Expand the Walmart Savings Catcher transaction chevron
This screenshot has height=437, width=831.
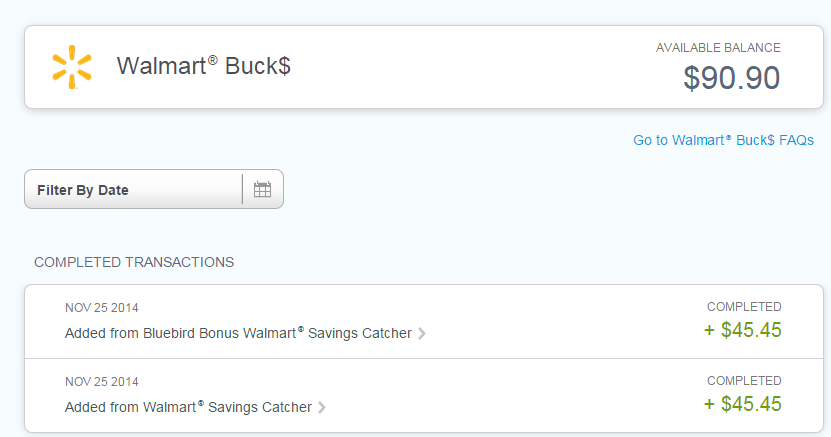(x=322, y=407)
